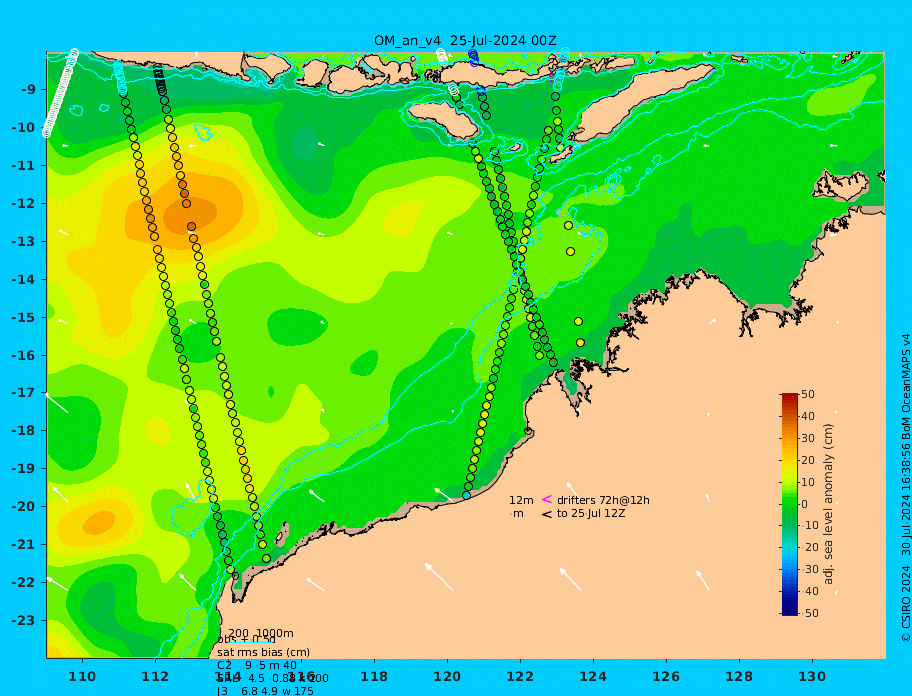Screen dimensions: 912x696
Task: Click latitude axis label '-15'
Action: point(24,317)
